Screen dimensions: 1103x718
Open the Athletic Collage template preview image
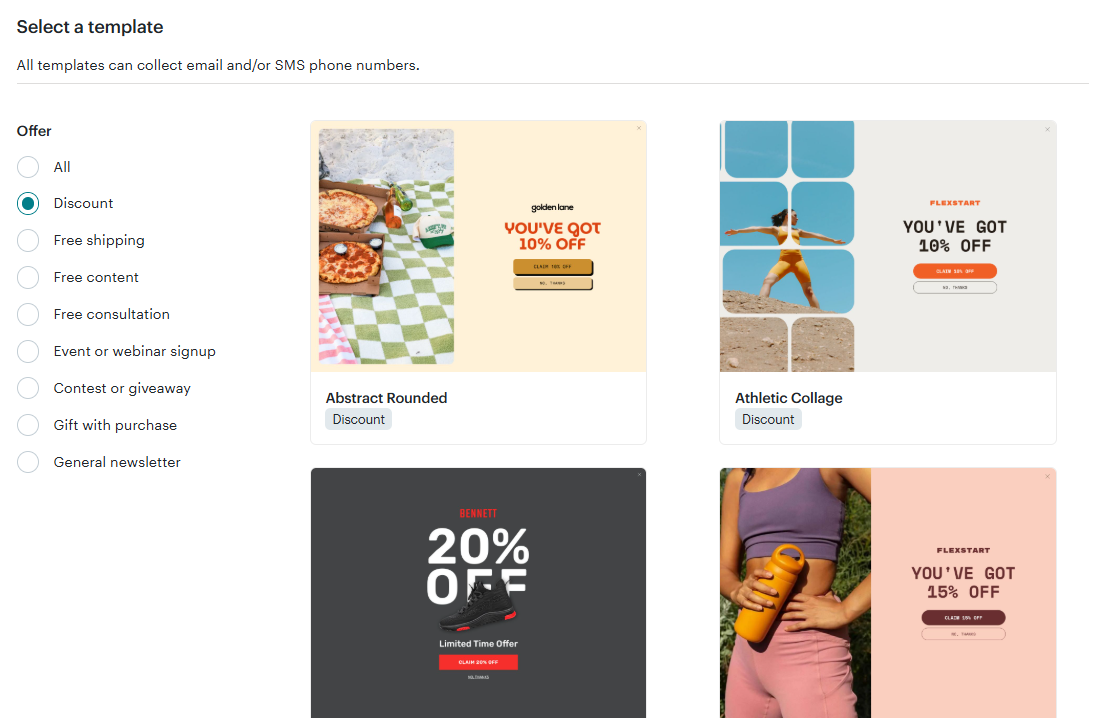[888, 246]
